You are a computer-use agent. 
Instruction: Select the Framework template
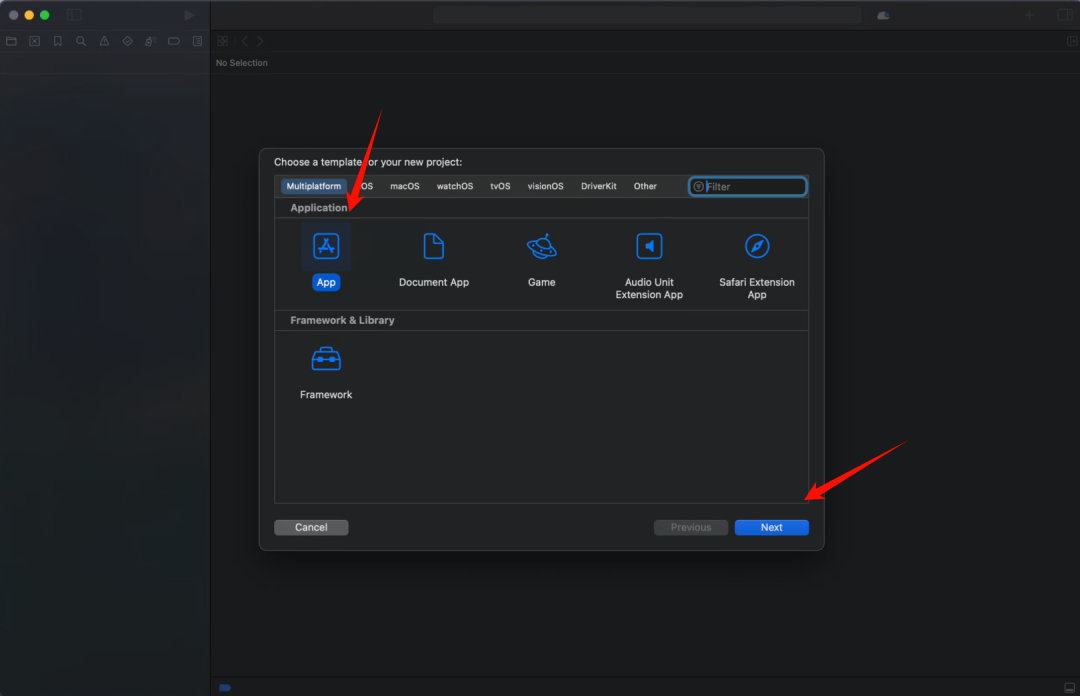click(x=326, y=358)
